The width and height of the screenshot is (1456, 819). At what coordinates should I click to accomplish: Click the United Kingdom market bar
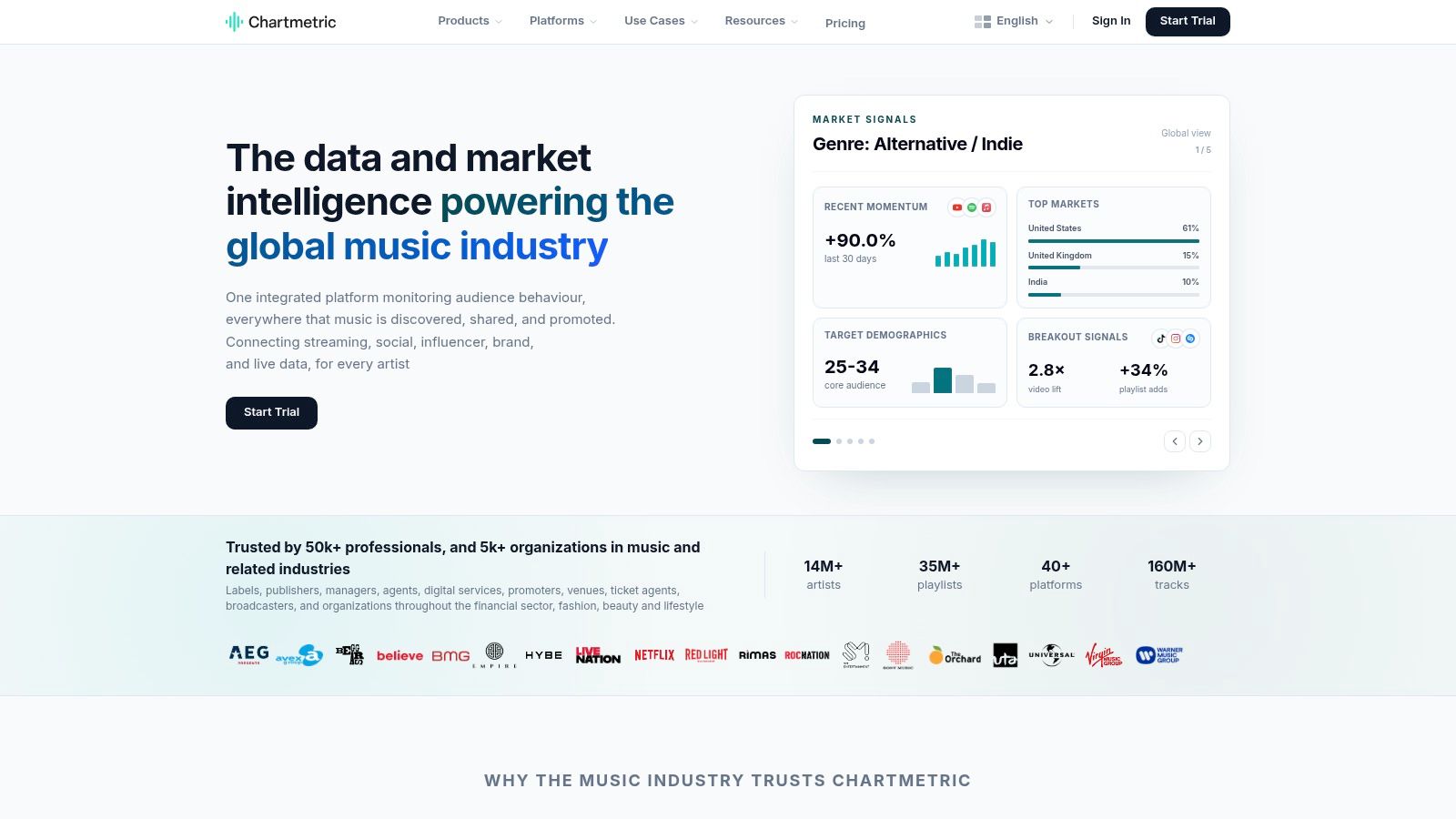click(1114, 268)
